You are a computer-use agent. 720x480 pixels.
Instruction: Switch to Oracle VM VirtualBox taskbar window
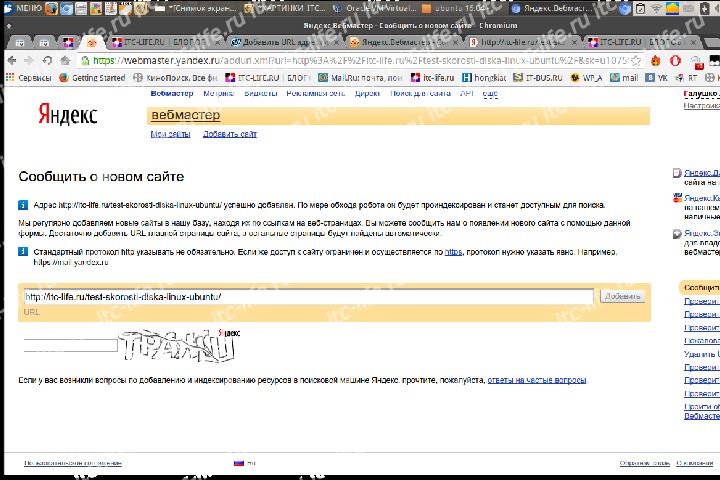click(x=374, y=8)
